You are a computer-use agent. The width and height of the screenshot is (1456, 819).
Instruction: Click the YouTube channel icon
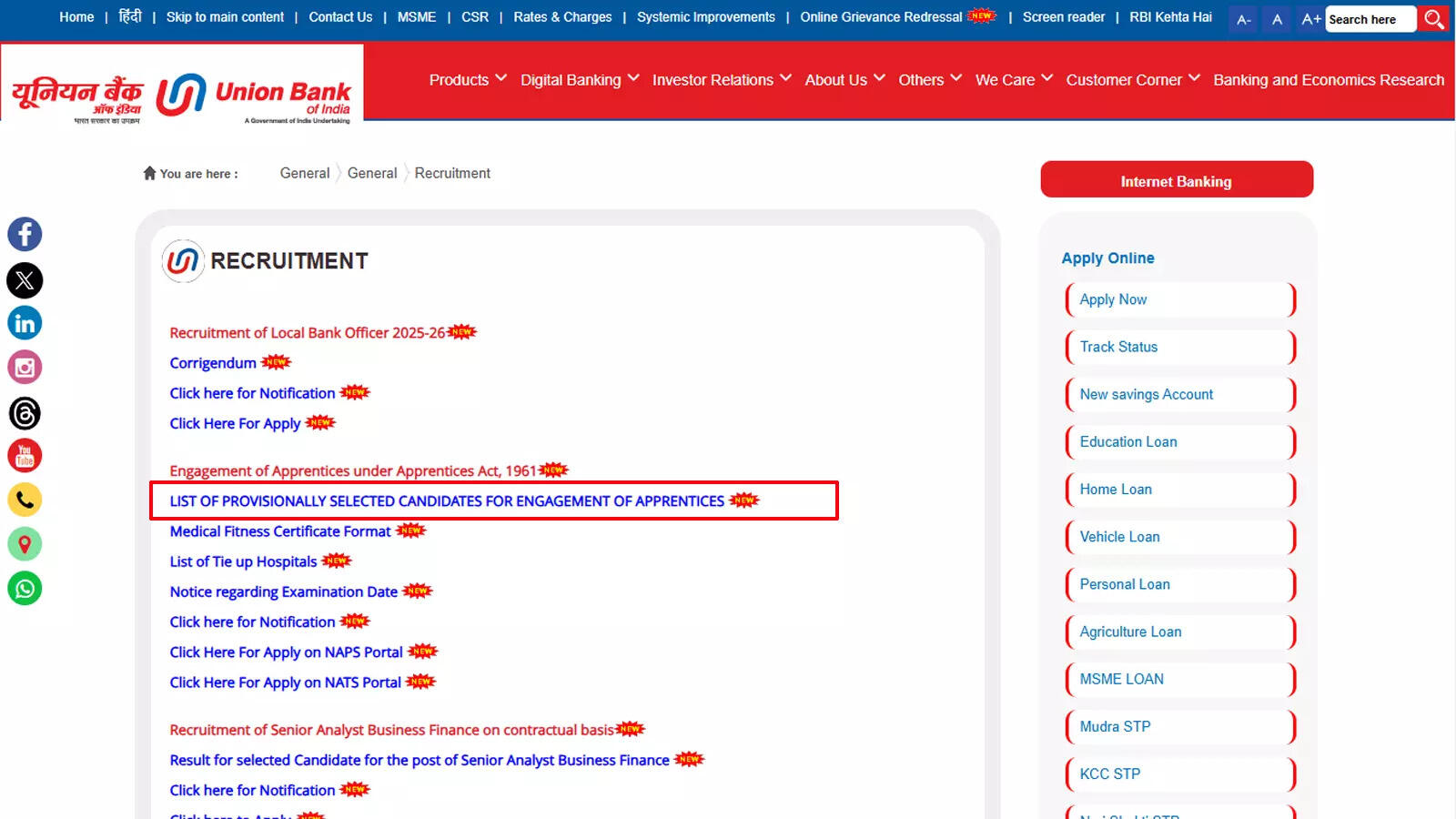pos(25,455)
